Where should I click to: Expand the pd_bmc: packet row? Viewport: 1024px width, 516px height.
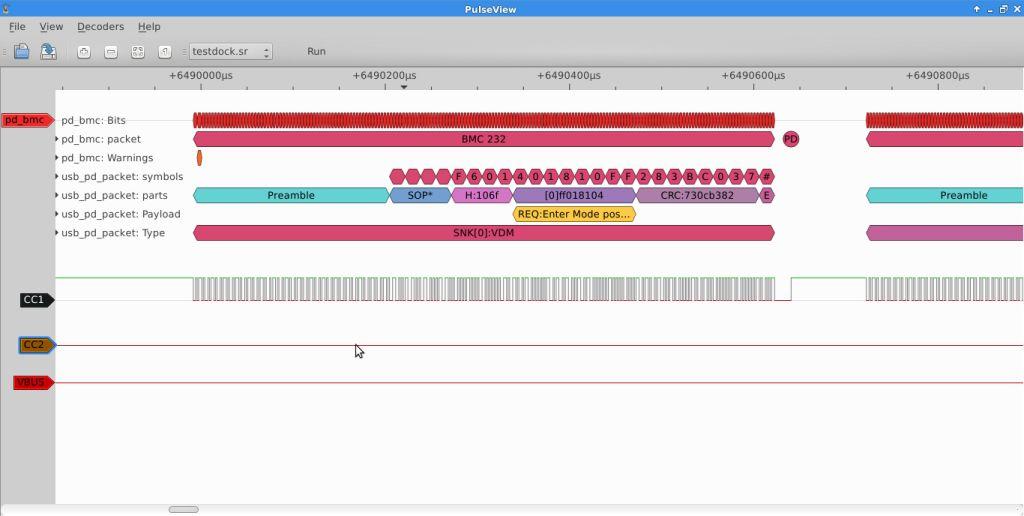point(57,139)
